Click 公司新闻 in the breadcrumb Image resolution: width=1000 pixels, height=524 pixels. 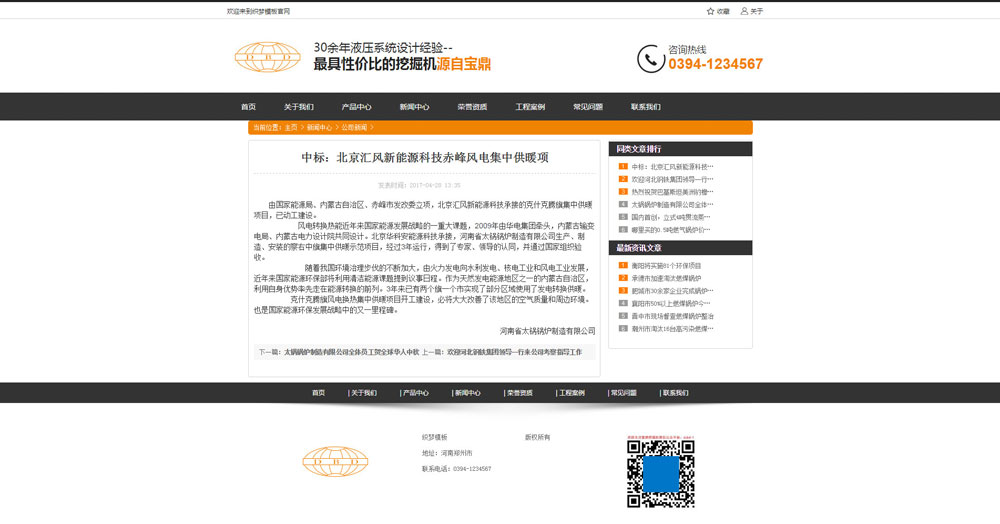point(354,127)
